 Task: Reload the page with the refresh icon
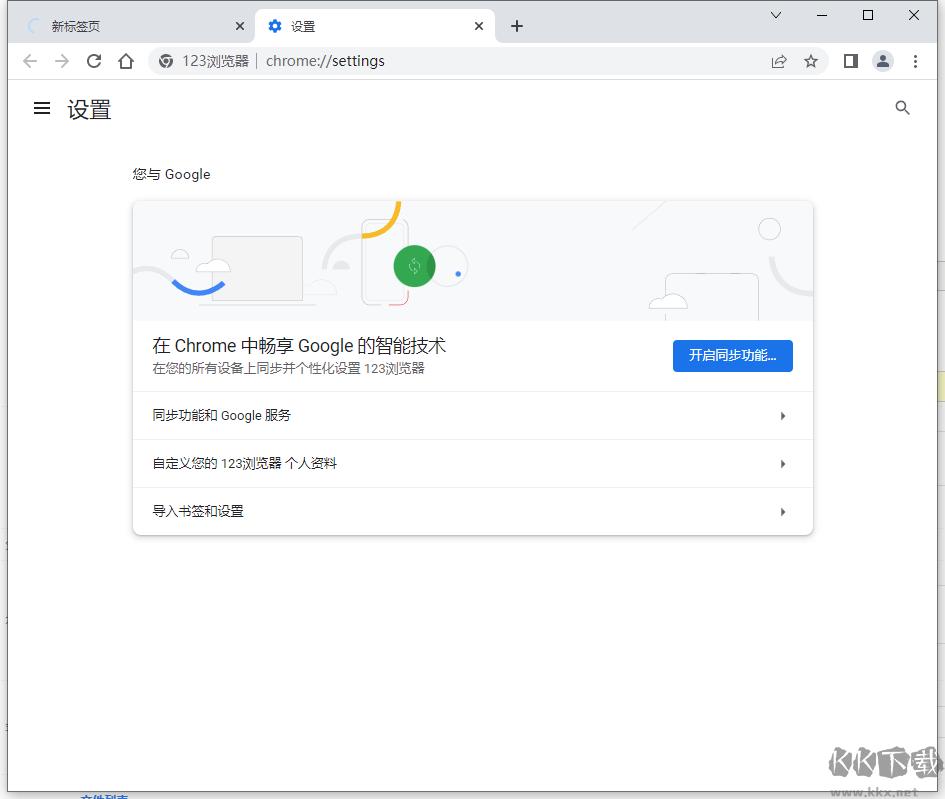click(93, 61)
